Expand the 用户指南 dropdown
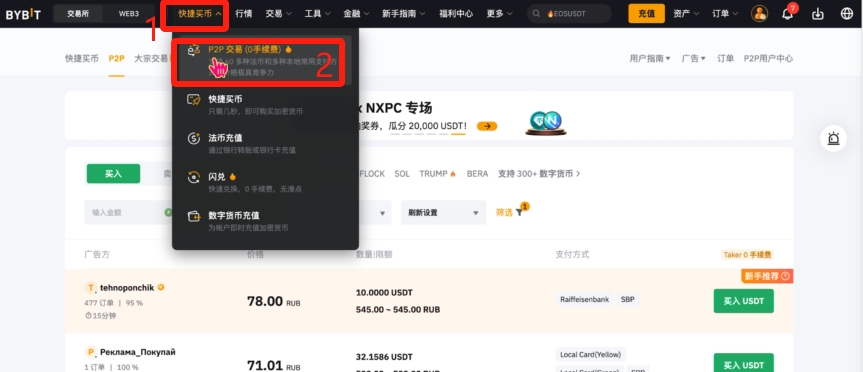Viewport: 863px width, 372px height. pyautogui.click(x=650, y=58)
